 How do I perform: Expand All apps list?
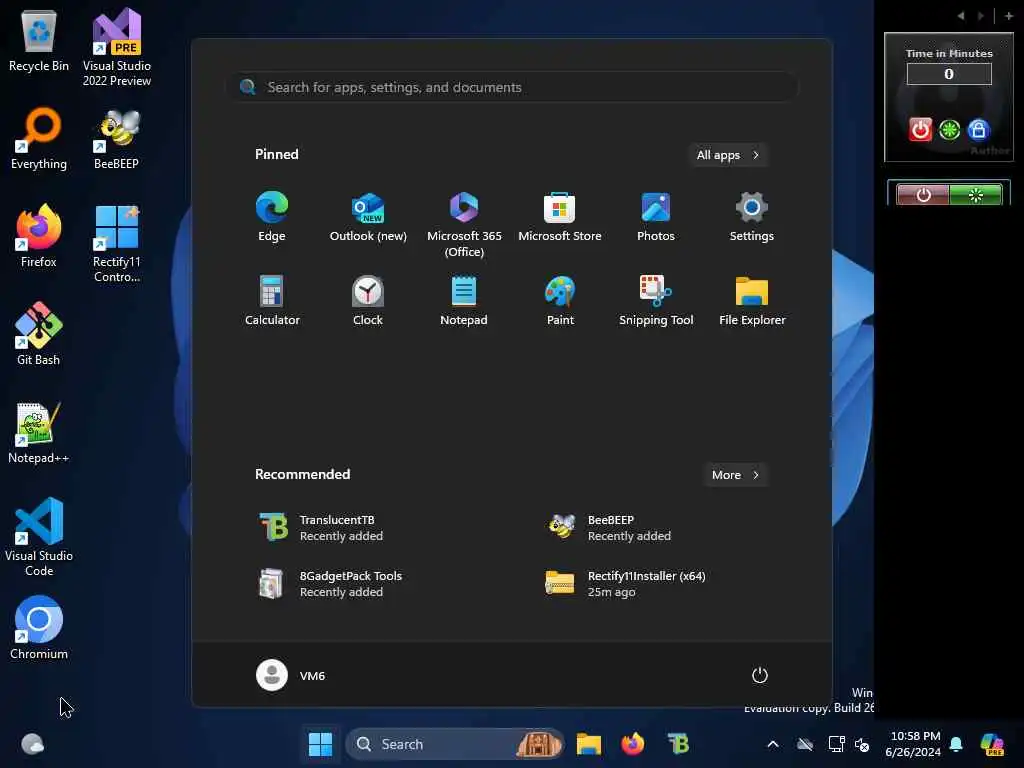point(728,155)
